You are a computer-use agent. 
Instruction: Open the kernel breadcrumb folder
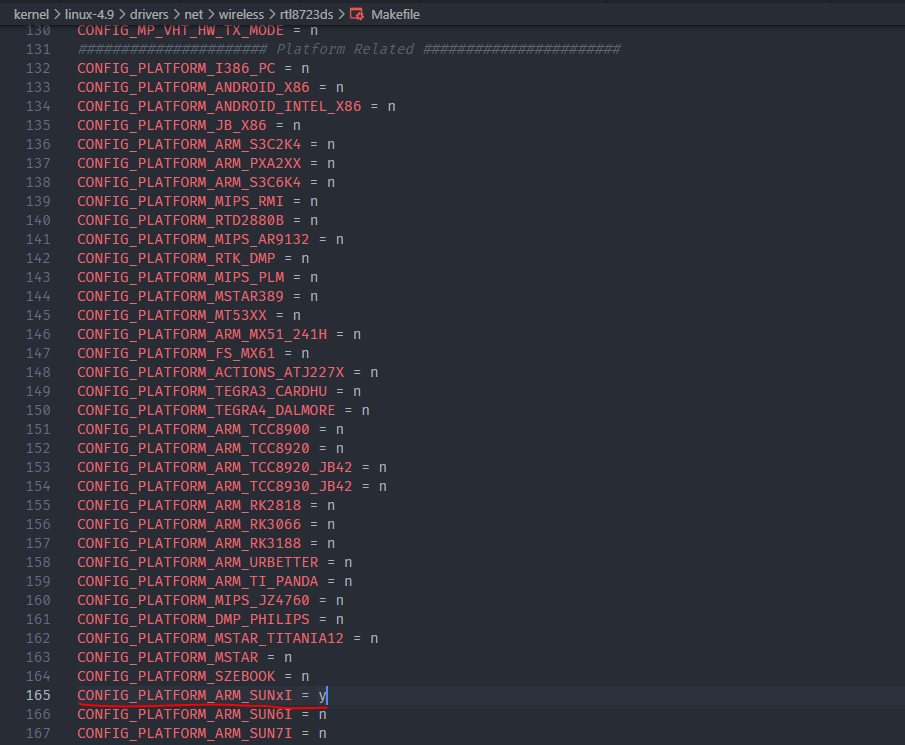[32, 14]
